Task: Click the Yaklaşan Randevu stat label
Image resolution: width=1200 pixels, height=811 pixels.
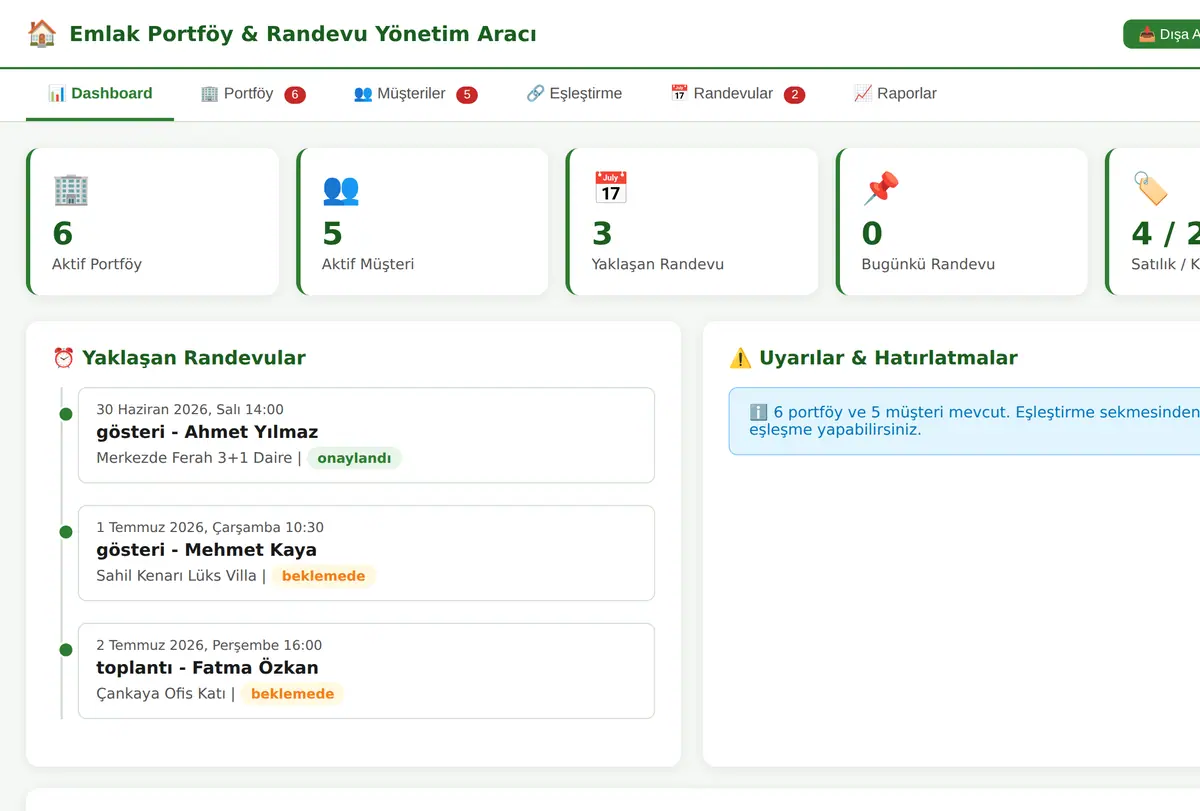Action: 658,264
